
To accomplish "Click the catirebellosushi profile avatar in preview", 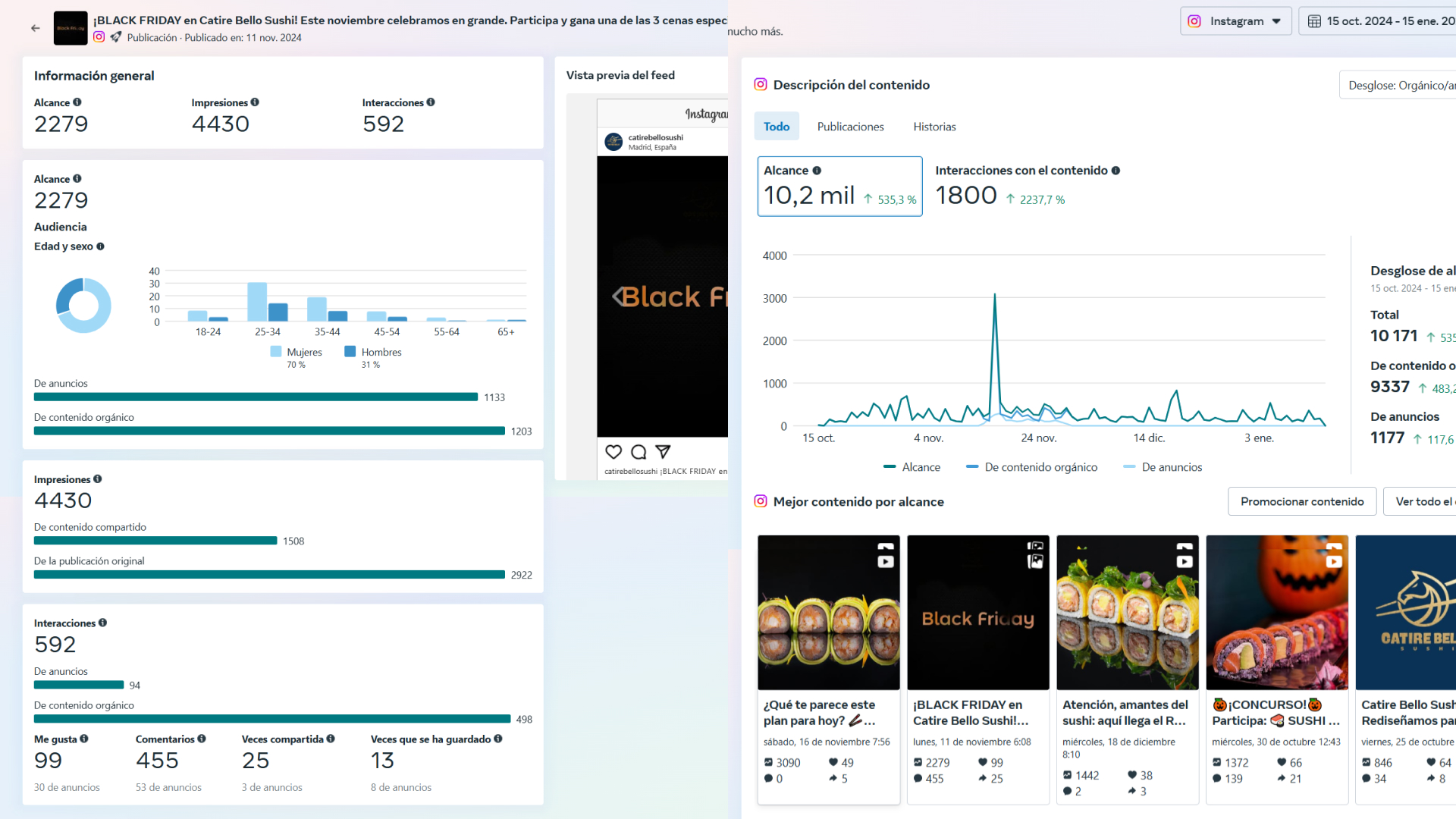I will click(613, 142).
